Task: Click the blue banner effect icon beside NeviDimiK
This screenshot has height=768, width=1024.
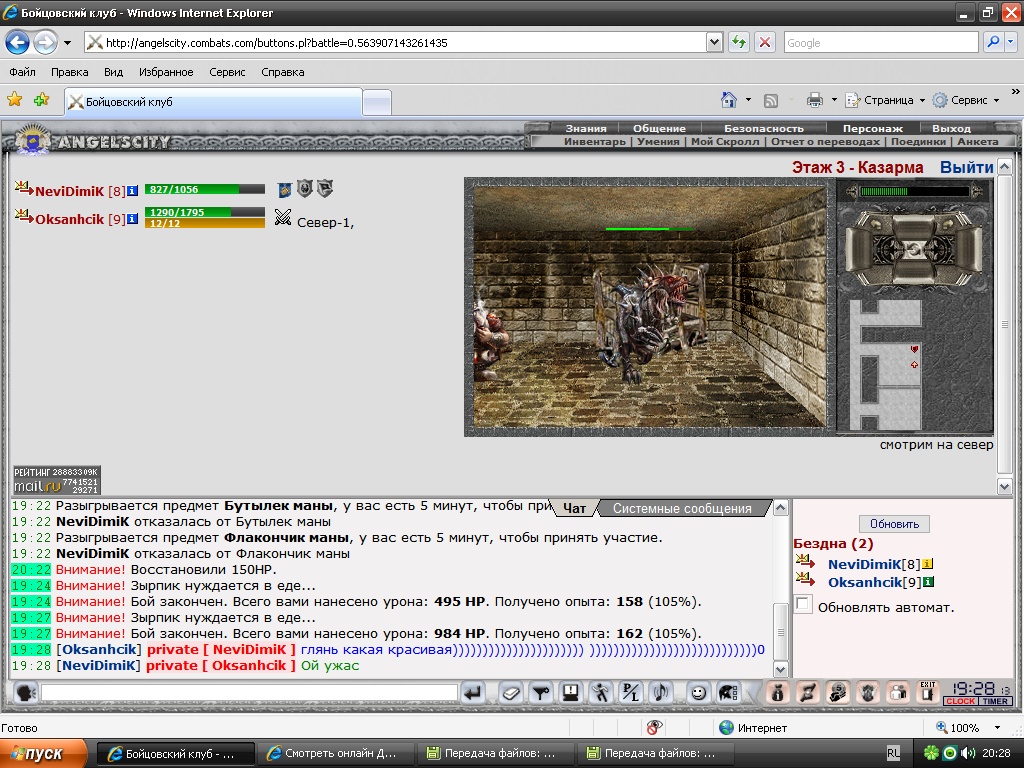Action: pos(284,190)
